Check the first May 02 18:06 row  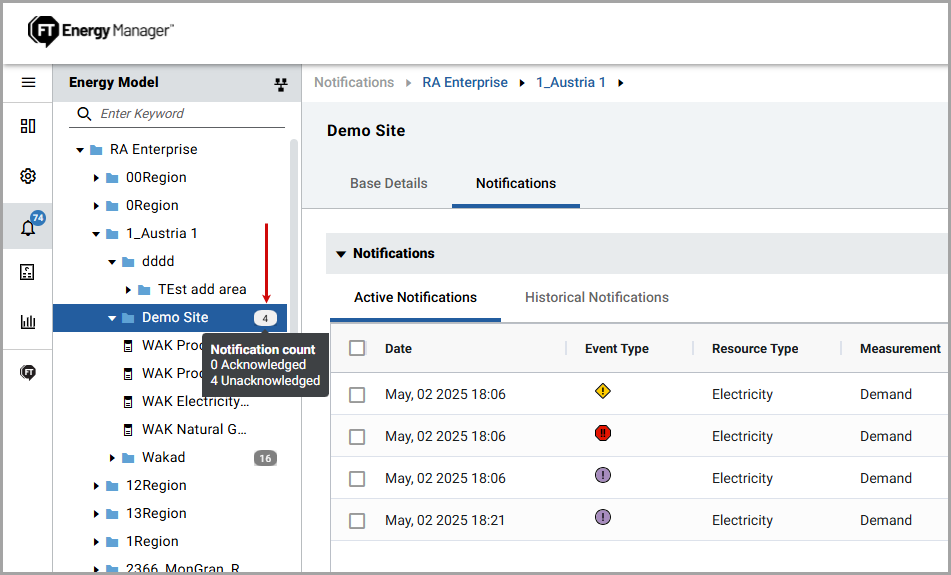coord(357,395)
